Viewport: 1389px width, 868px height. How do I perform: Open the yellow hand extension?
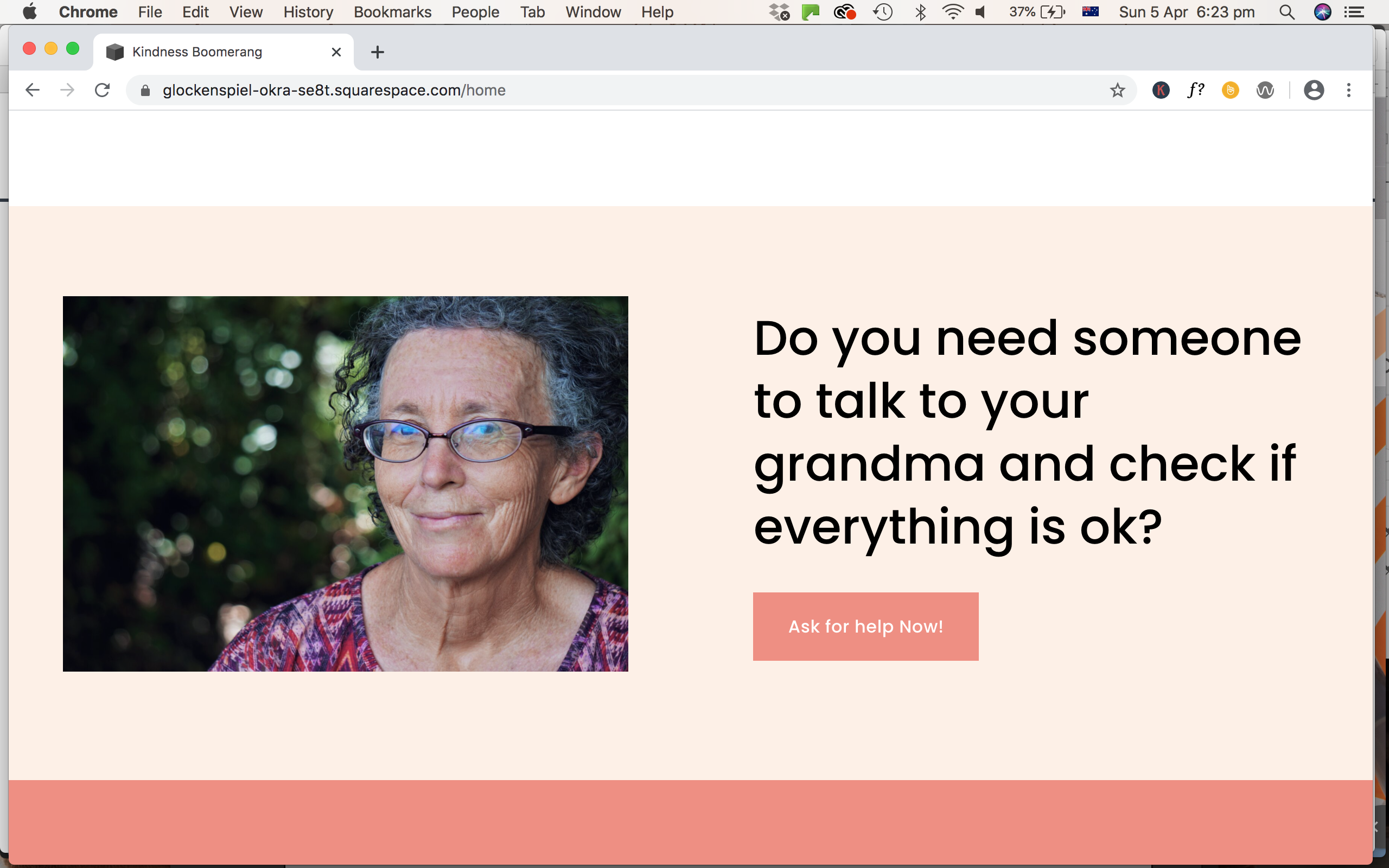(1230, 90)
